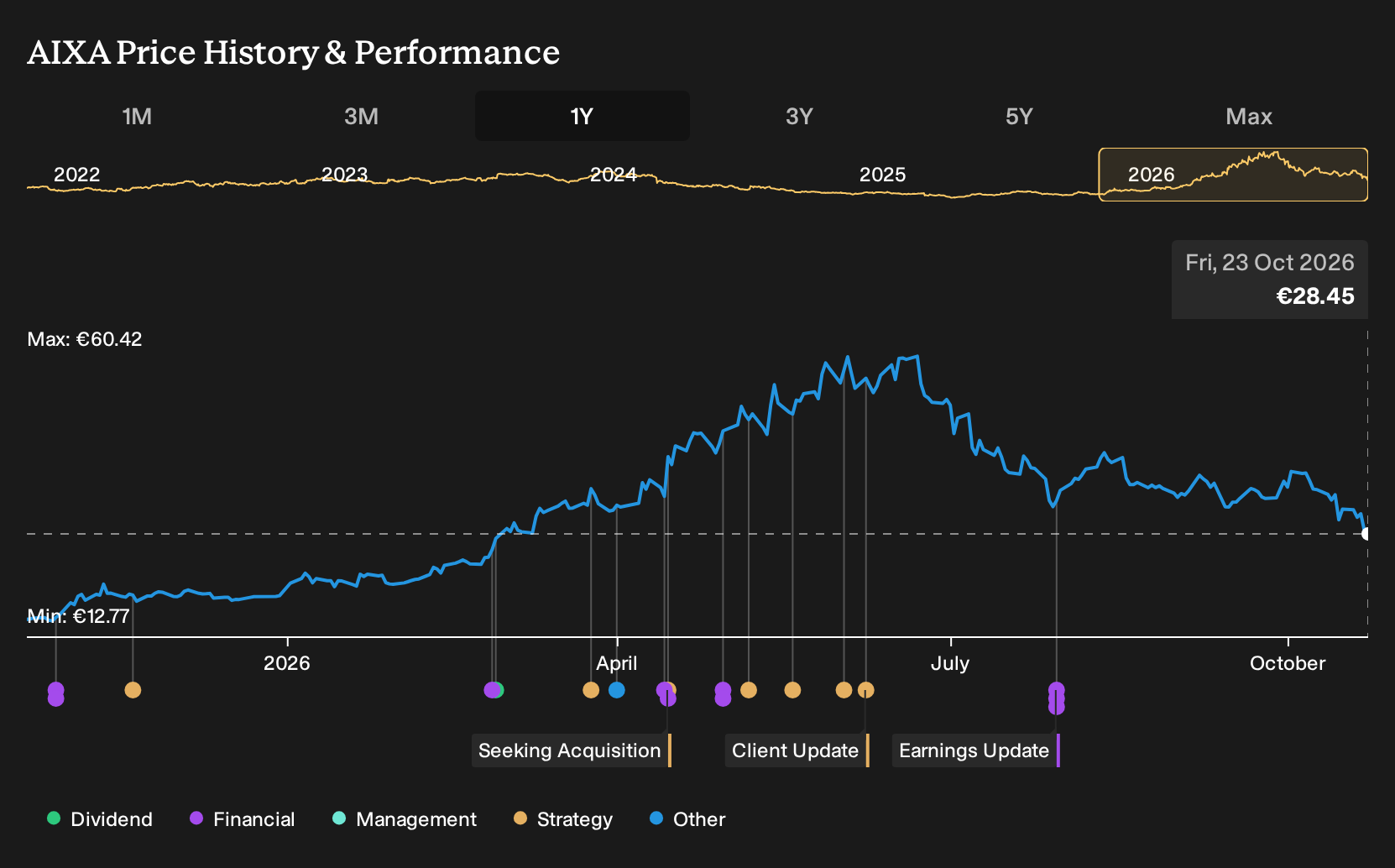Viewport: 1395px width, 868px height.
Task: Toggle the Financial legend filter
Action: (x=243, y=819)
